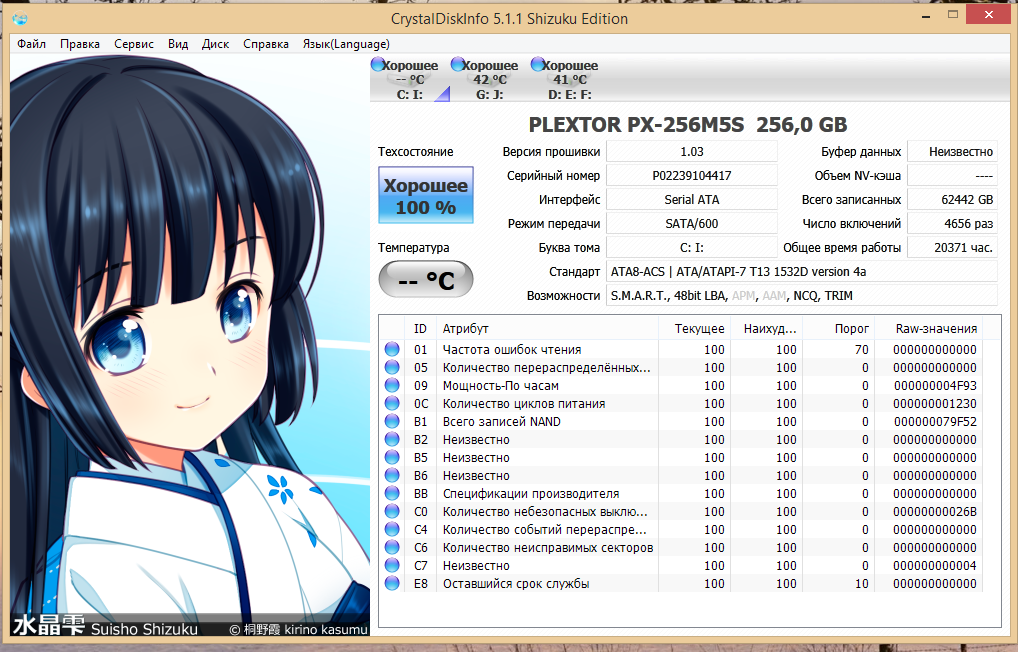Viewport: 1018px width, 652px height.
Task: Click status orb for attribute 0C
Action: [x=392, y=403]
